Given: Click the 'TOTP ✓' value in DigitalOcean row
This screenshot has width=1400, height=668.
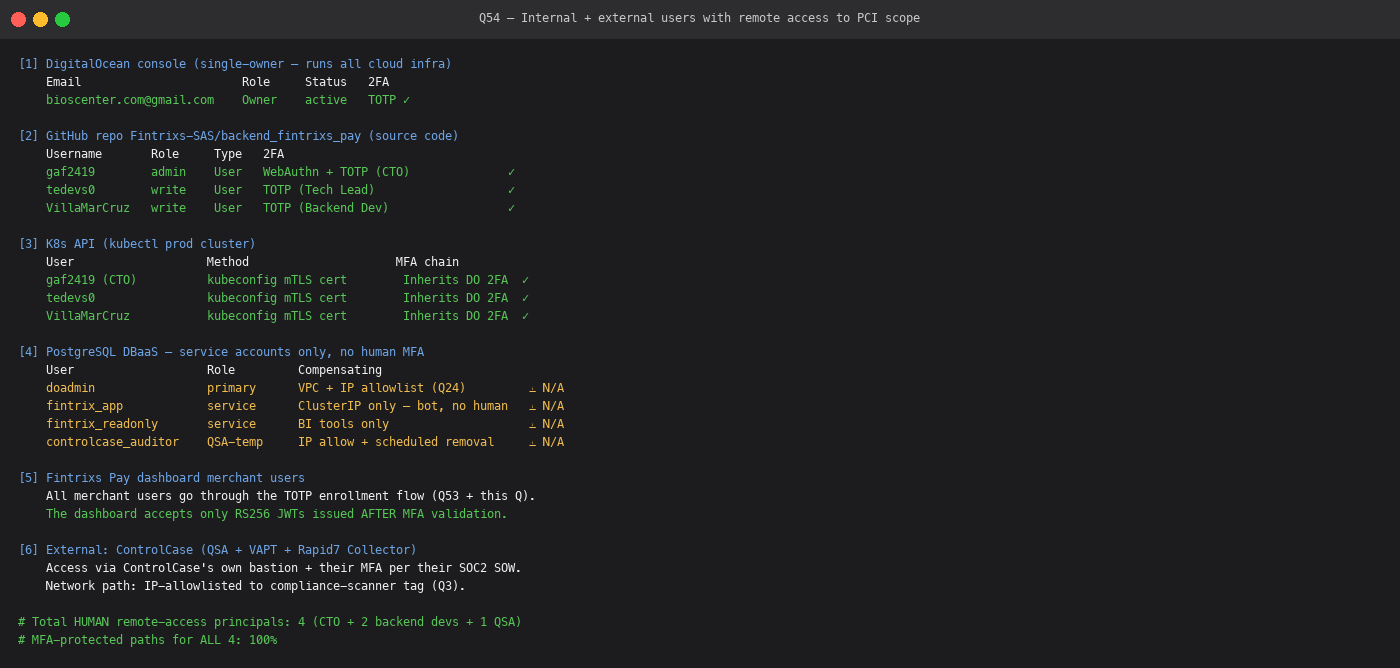Looking at the screenshot, I should pyautogui.click(x=389, y=100).
